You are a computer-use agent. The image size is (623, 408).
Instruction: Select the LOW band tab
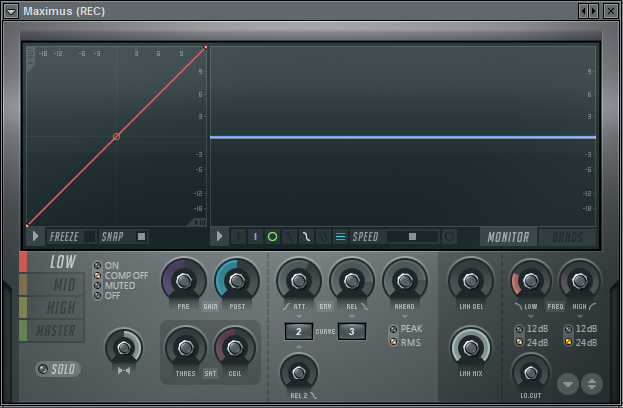coord(52,262)
